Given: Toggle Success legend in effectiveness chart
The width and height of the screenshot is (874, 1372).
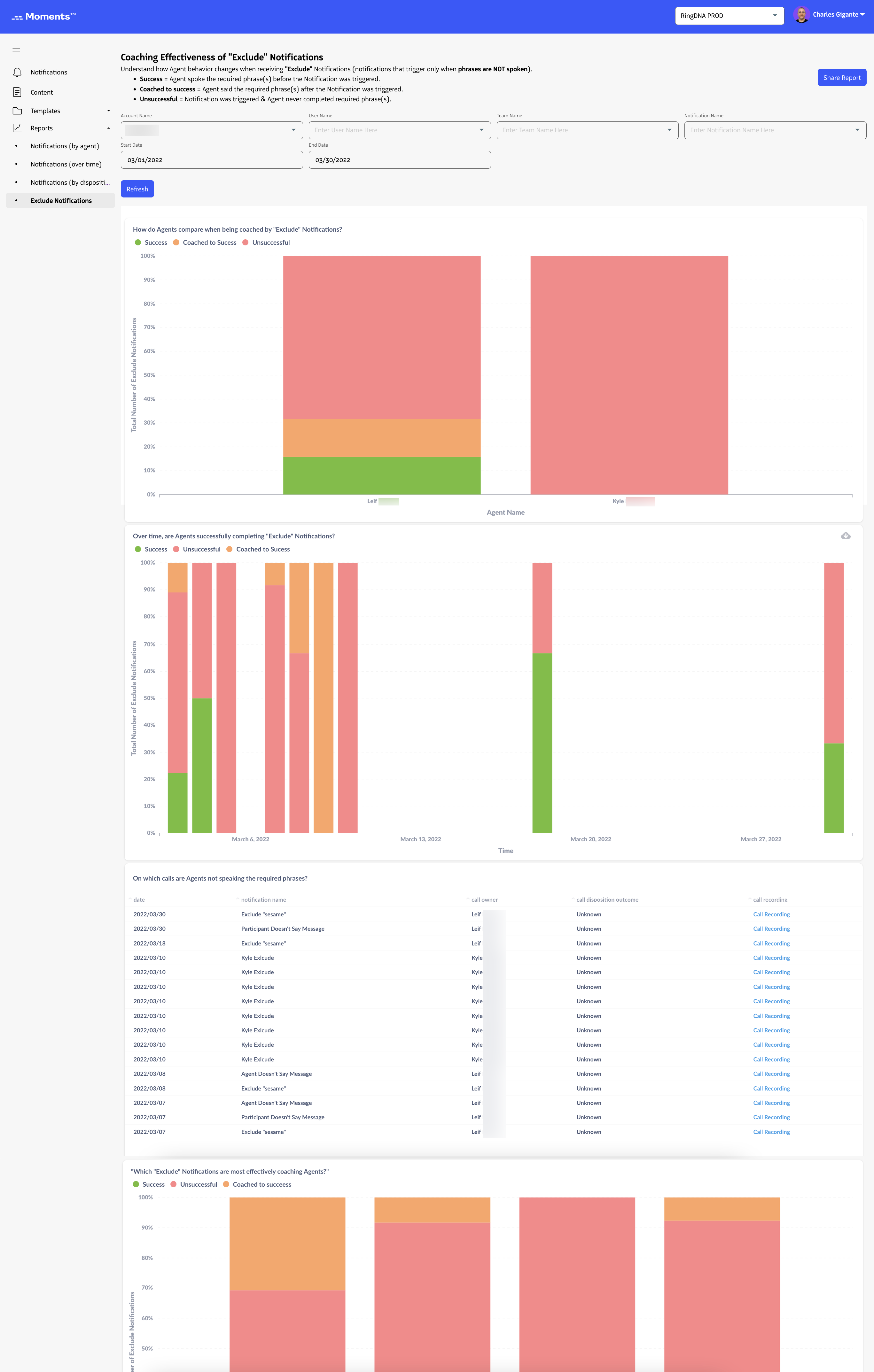Looking at the screenshot, I should 149,1184.
